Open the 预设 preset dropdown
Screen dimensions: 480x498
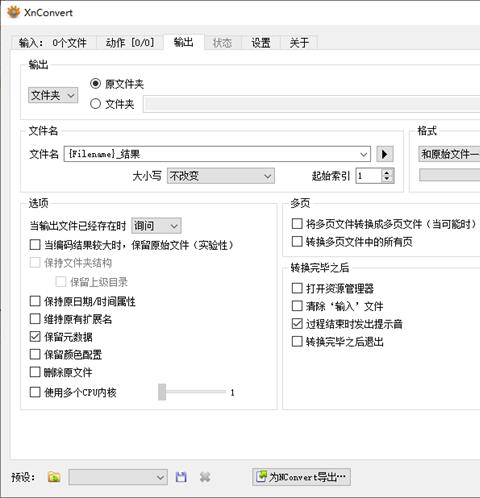tap(118, 477)
